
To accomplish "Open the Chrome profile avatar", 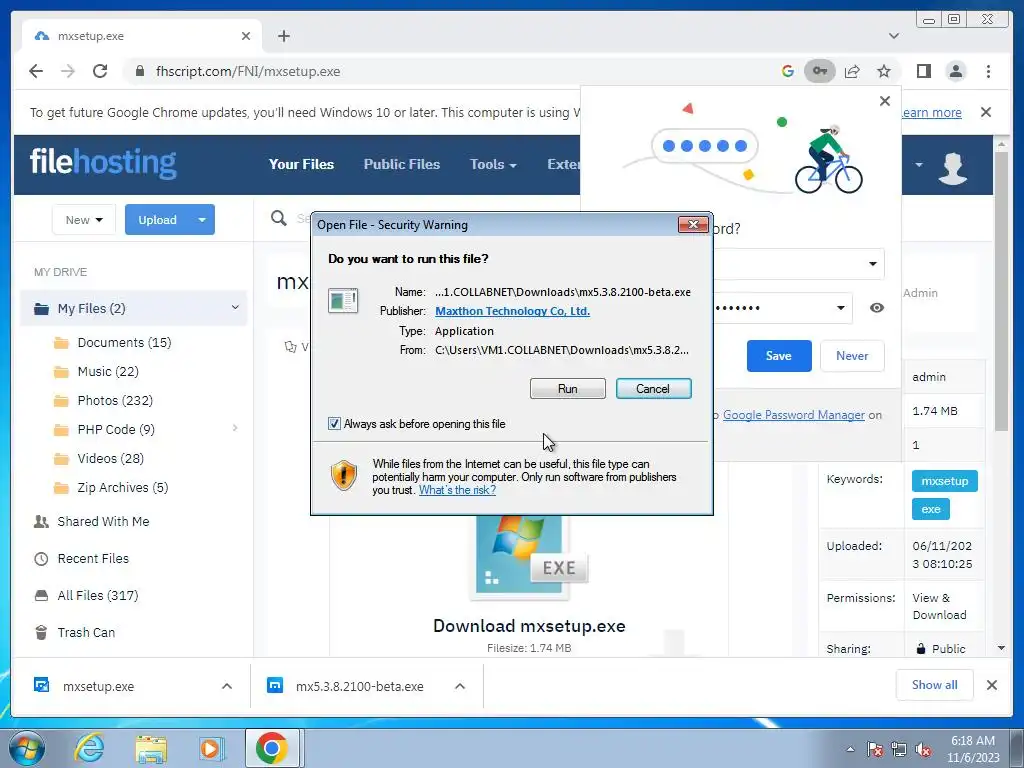I will click(x=955, y=71).
